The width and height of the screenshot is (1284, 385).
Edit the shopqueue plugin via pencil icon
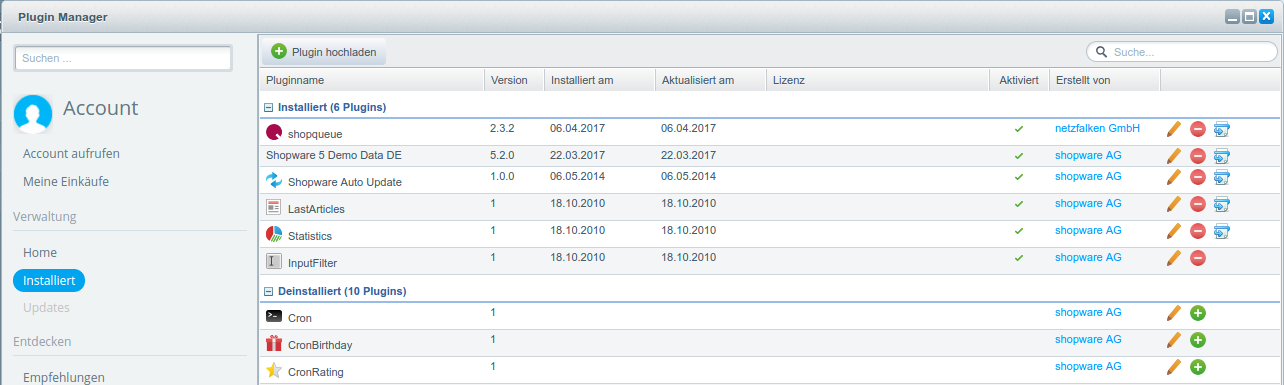pos(1174,129)
